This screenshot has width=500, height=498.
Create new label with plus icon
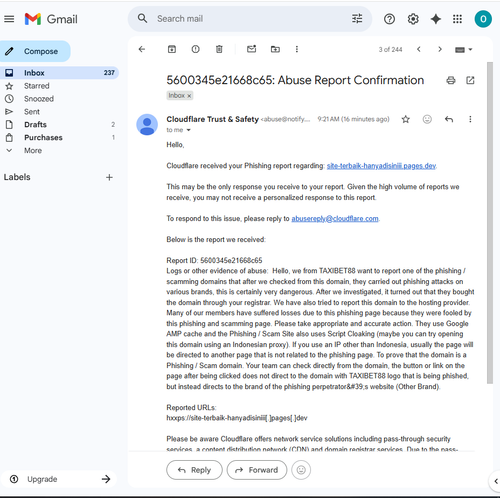pos(109,177)
